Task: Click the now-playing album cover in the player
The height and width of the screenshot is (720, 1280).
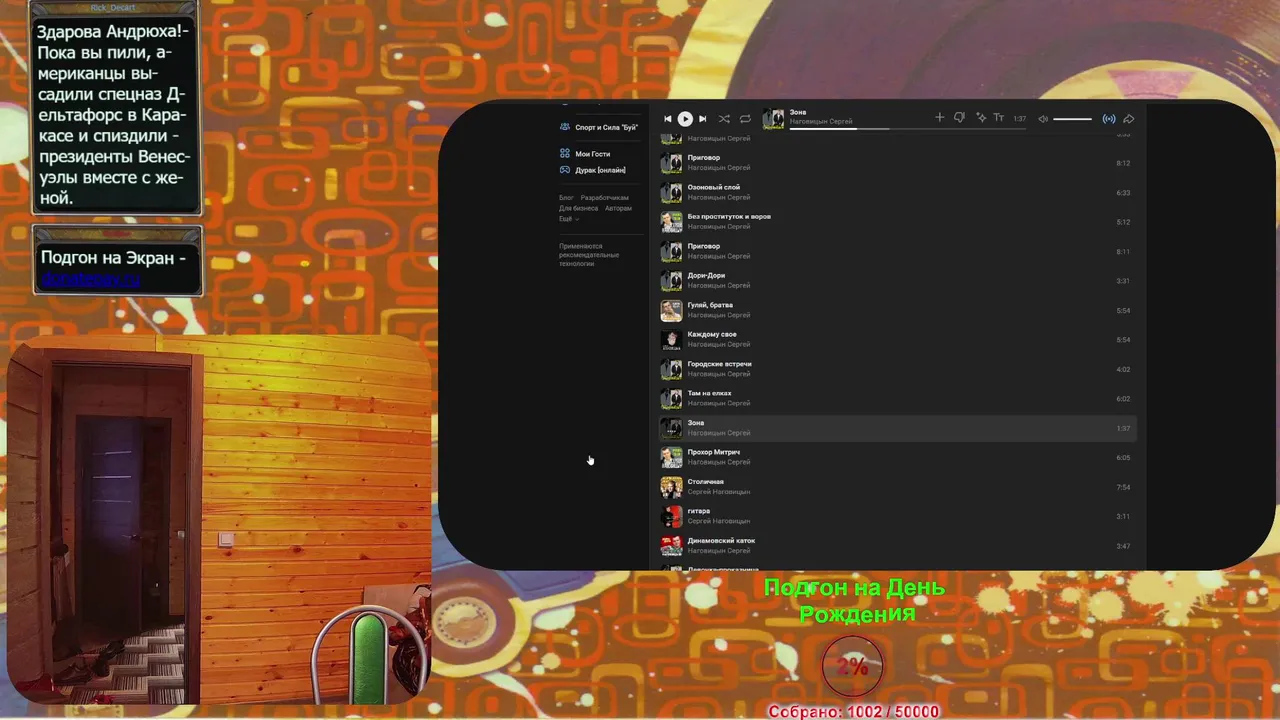Action: [x=773, y=119]
